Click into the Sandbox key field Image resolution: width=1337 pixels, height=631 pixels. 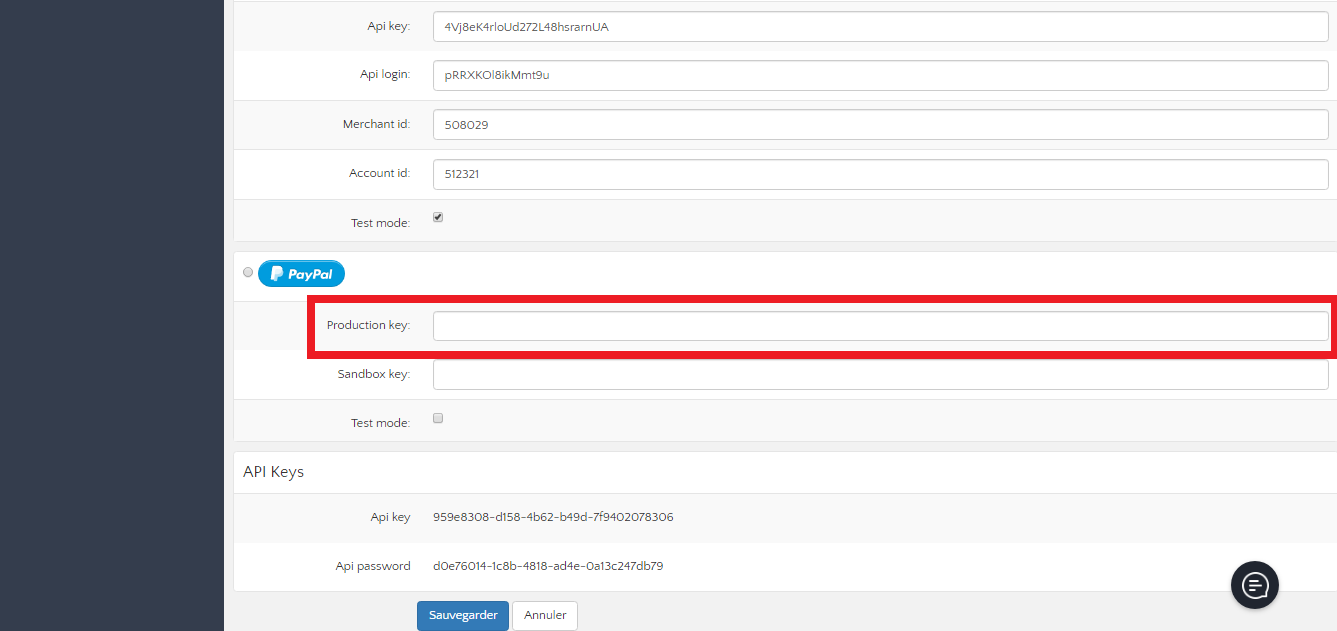880,375
